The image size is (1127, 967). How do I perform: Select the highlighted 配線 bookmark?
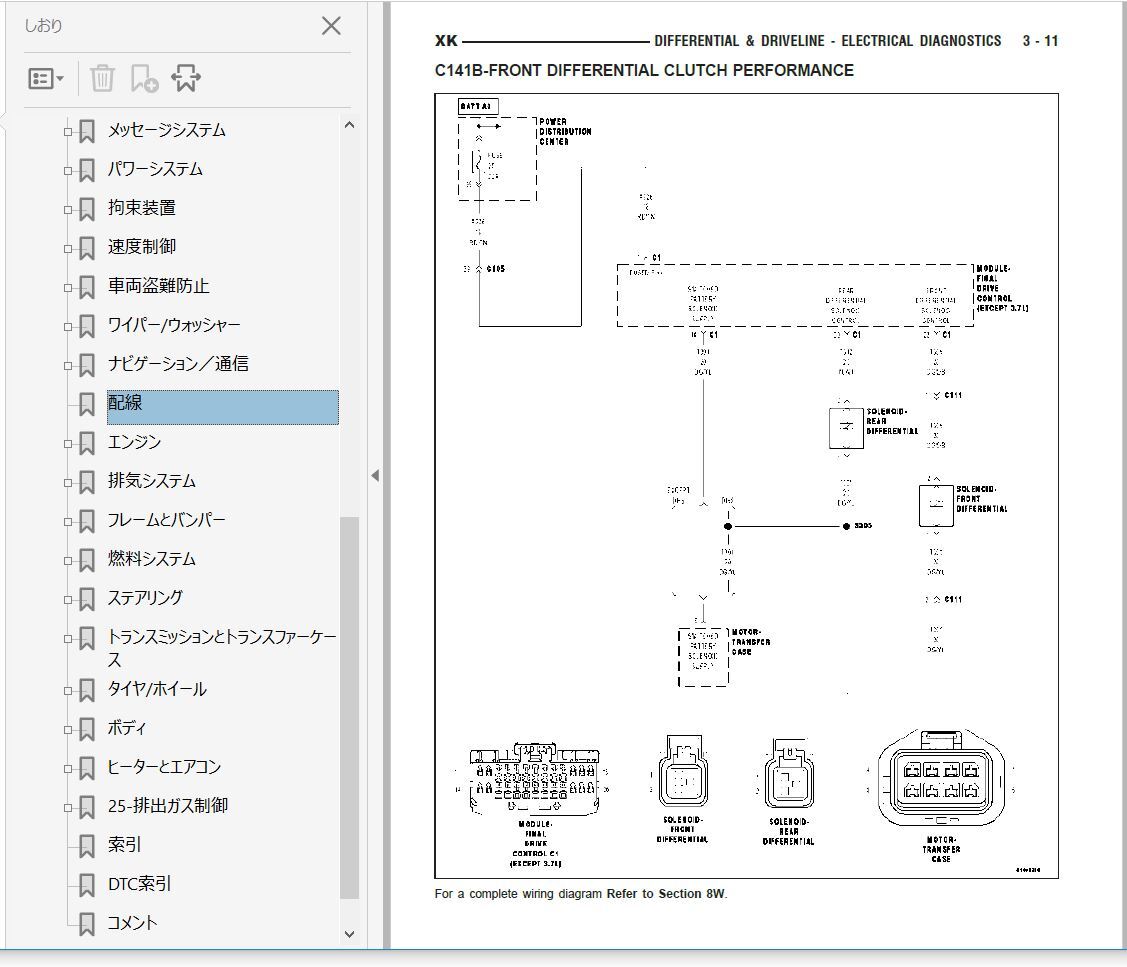pos(222,407)
